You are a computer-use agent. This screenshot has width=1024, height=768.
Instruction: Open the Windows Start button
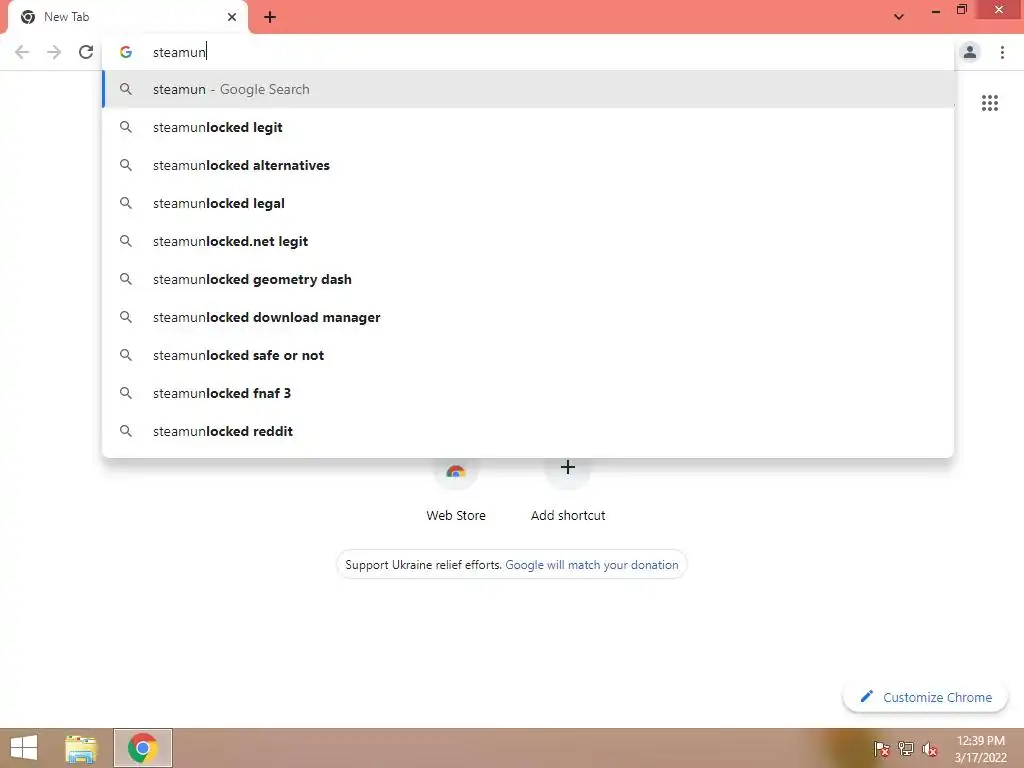tap(24, 748)
